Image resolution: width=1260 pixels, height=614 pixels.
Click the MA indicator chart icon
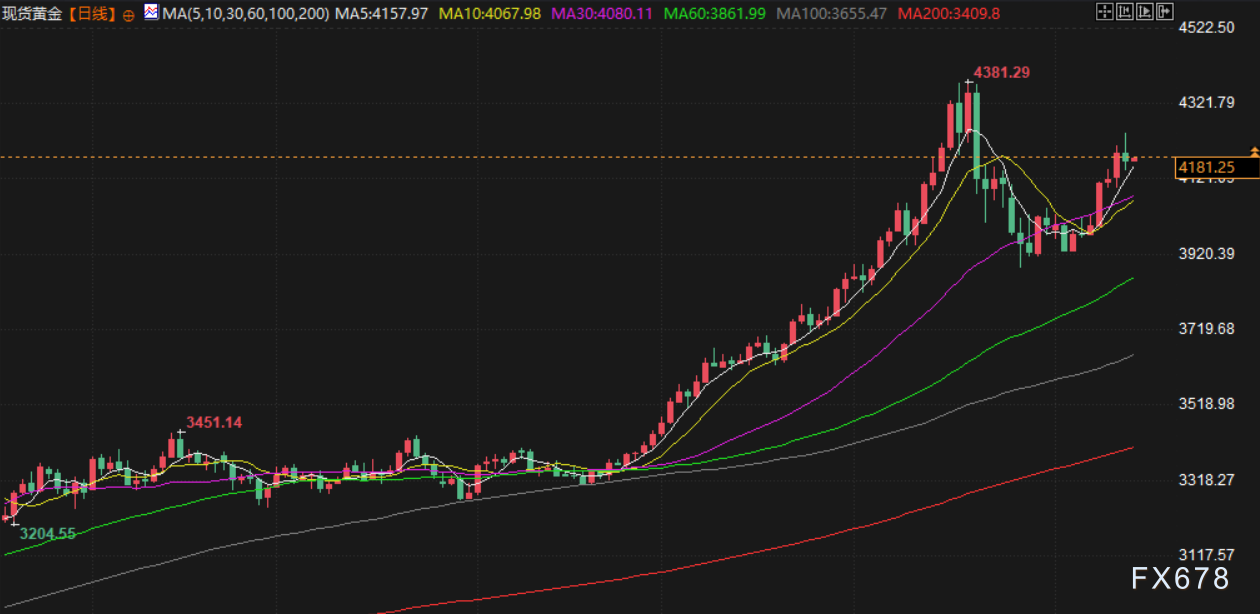click(x=151, y=13)
